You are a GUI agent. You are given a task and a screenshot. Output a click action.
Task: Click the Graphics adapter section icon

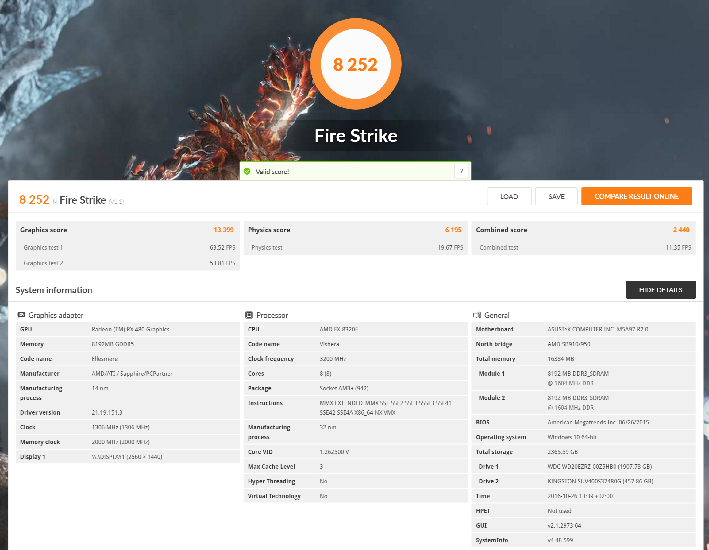[21, 315]
